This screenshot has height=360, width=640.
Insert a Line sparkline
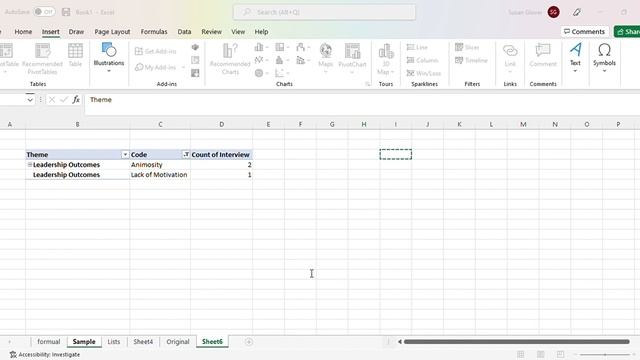click(417, 47)
